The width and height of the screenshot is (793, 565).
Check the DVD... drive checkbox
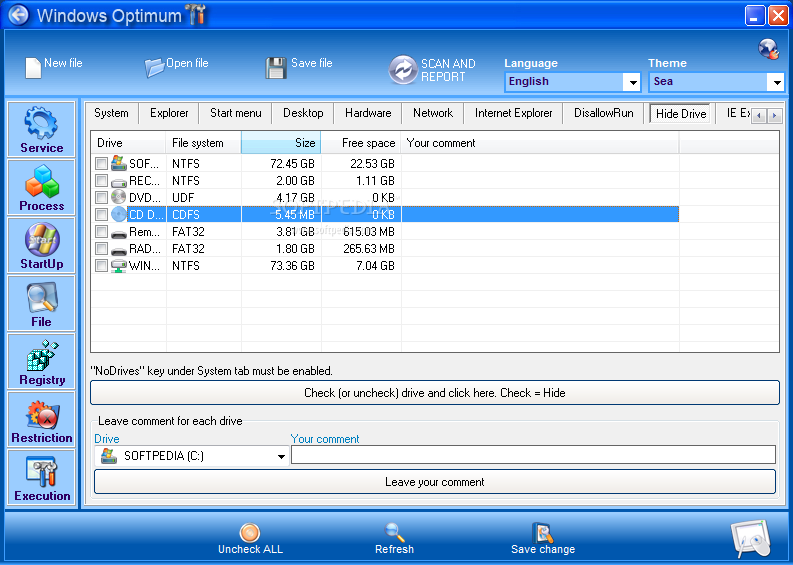point(102,197)
